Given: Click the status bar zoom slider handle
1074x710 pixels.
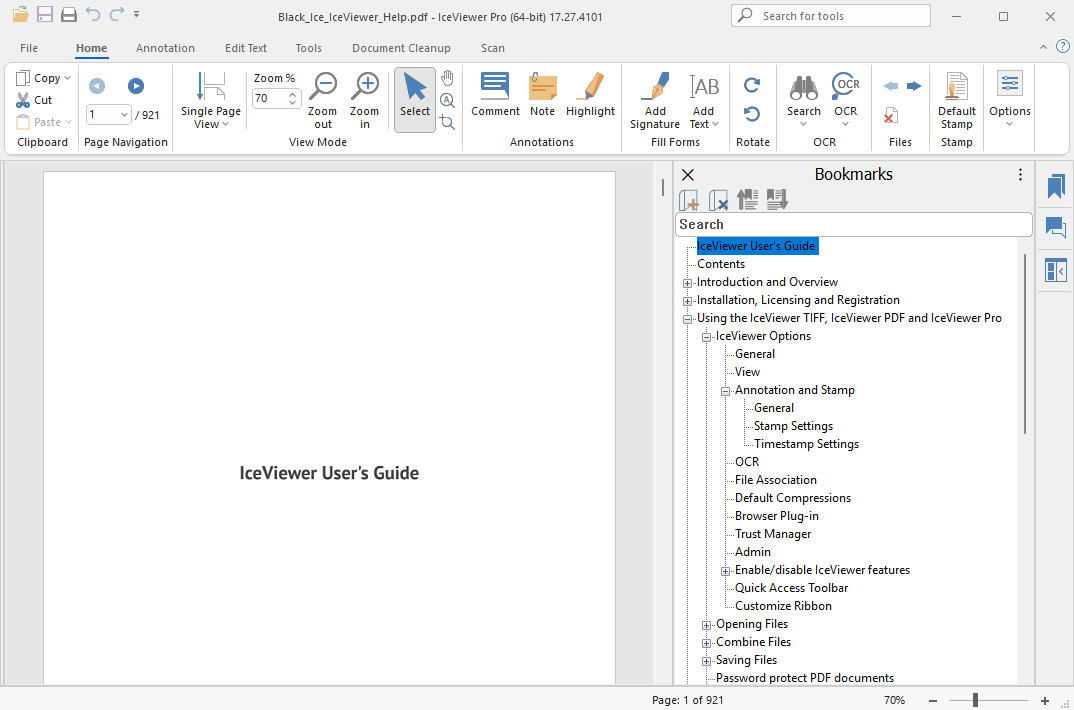Looking at the screenshot, I should [x=975, y=700].
